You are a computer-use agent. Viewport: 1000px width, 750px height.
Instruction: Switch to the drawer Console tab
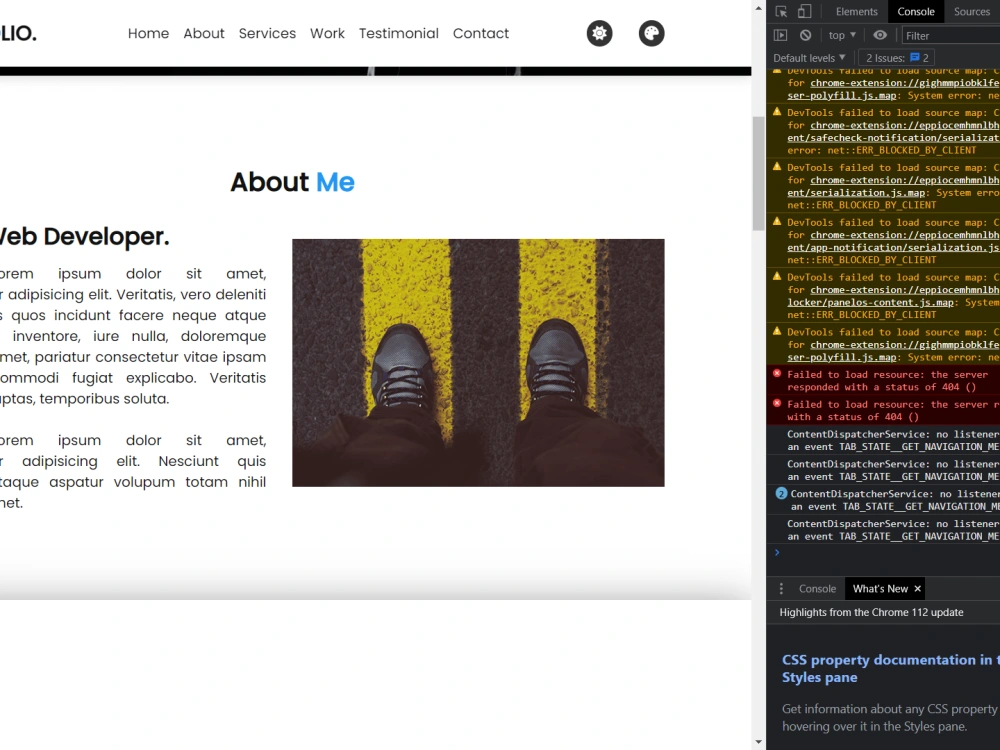click(817, 589)
